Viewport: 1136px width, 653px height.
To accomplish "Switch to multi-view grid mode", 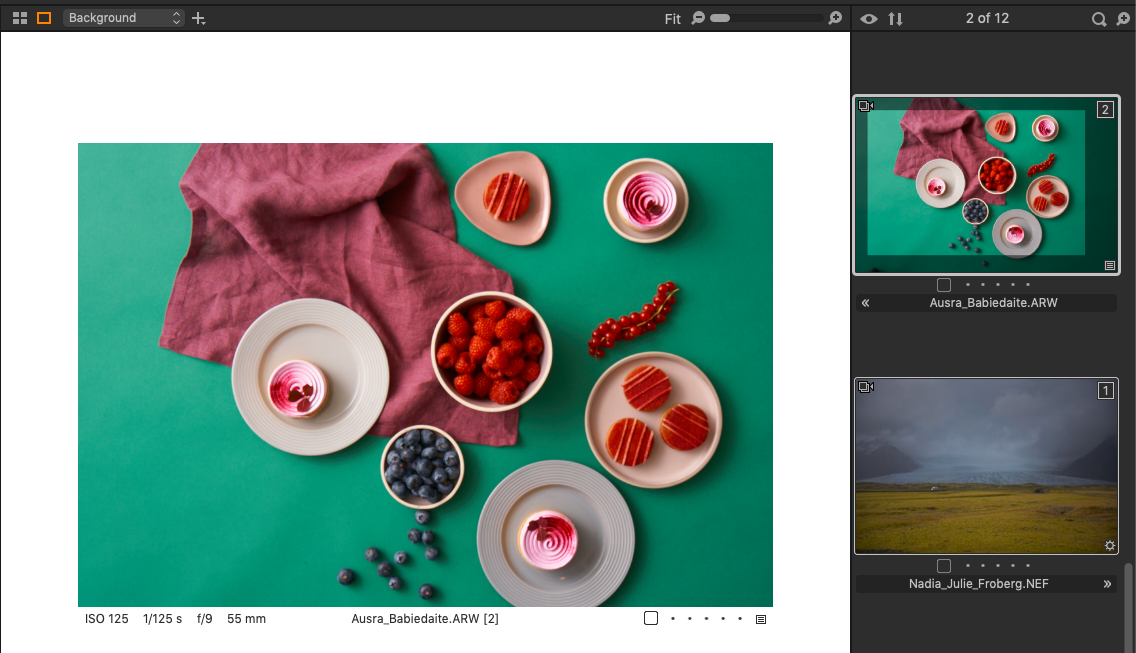I will [20, 18].
